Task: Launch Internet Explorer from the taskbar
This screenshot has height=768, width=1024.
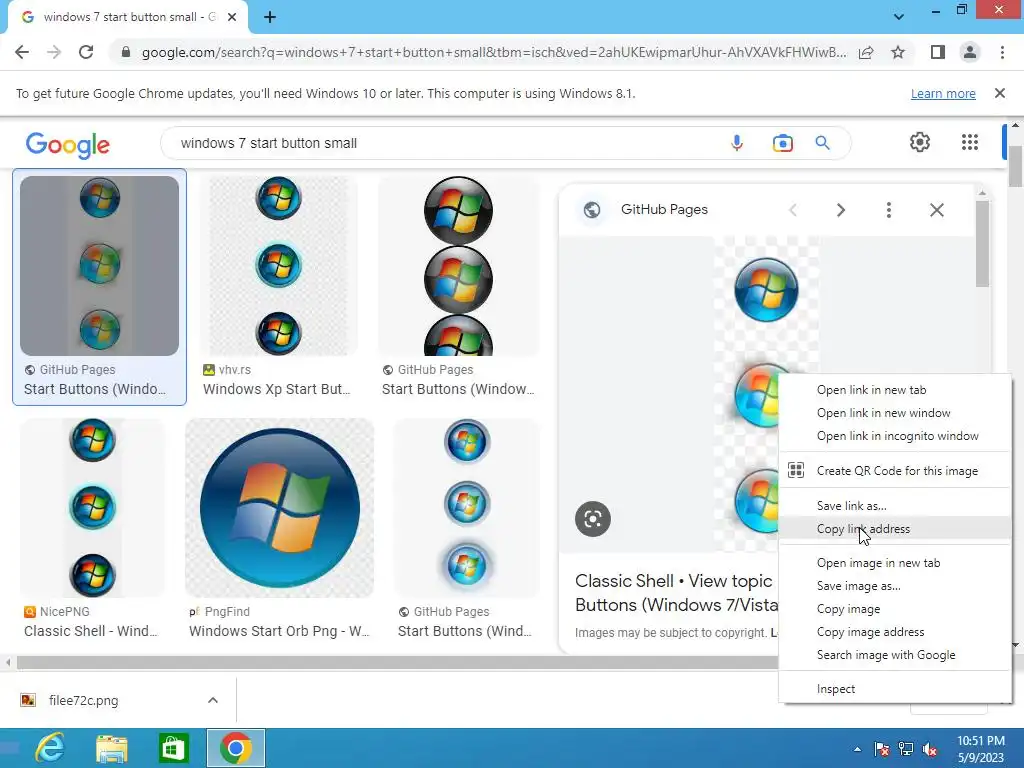Action: pyautogui.click(x=50, y=748)
